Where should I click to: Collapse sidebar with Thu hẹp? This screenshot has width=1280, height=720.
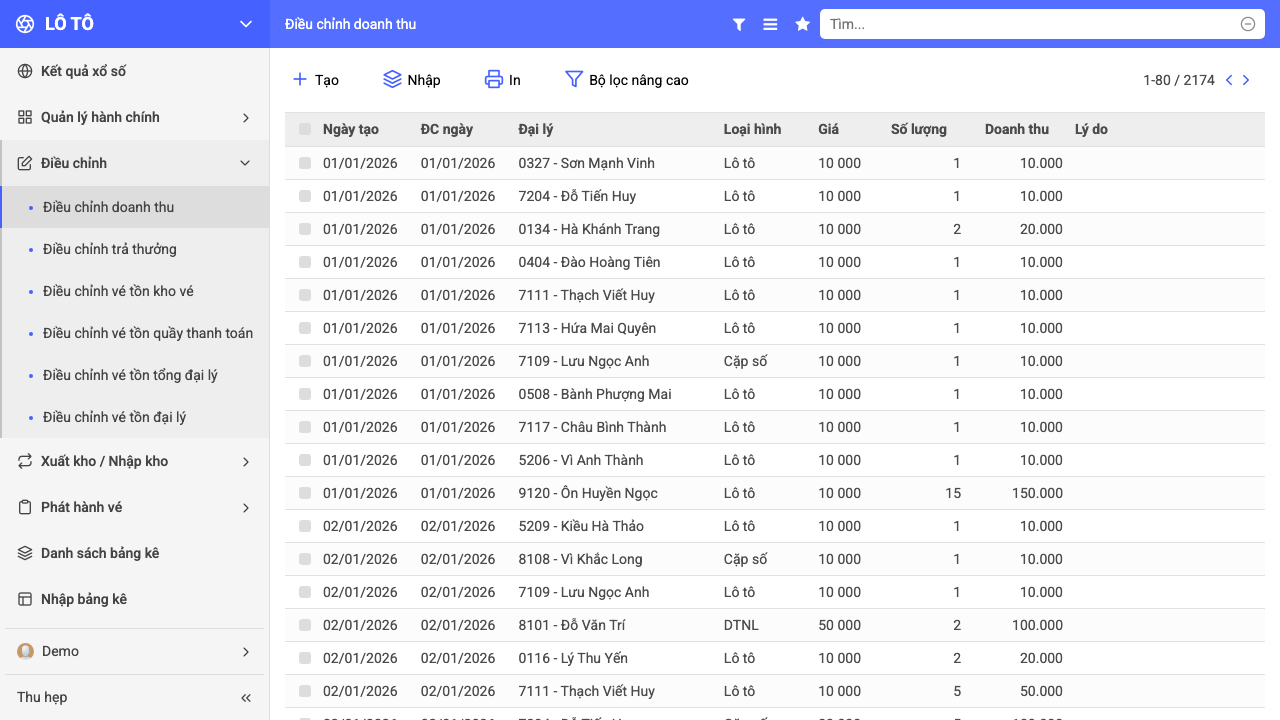point(135,697)
